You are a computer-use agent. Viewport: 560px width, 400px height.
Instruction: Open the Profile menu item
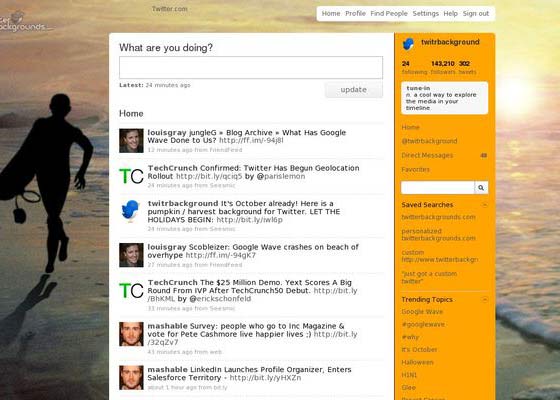(355, 14)
